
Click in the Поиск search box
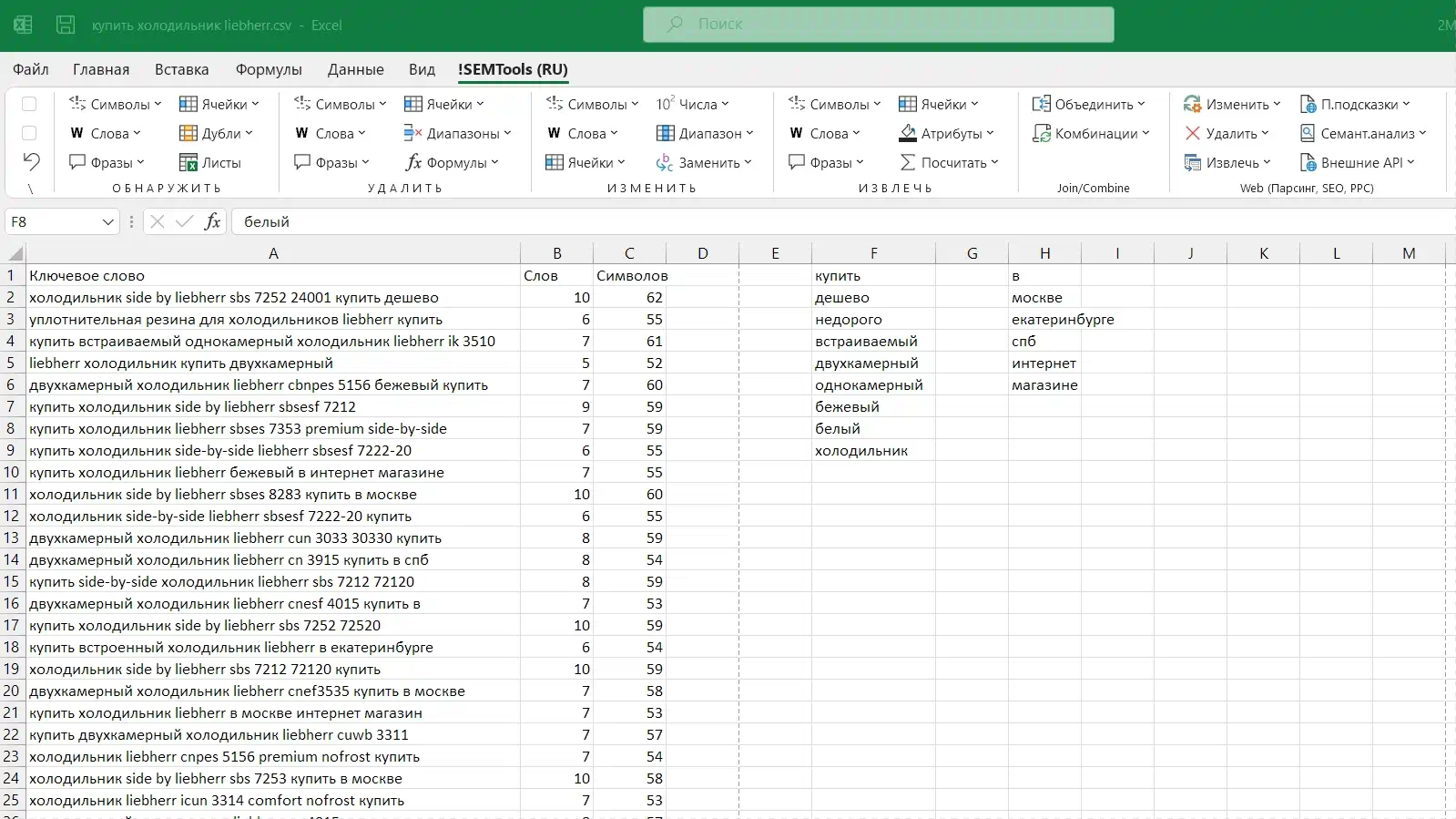coord(879,25)
